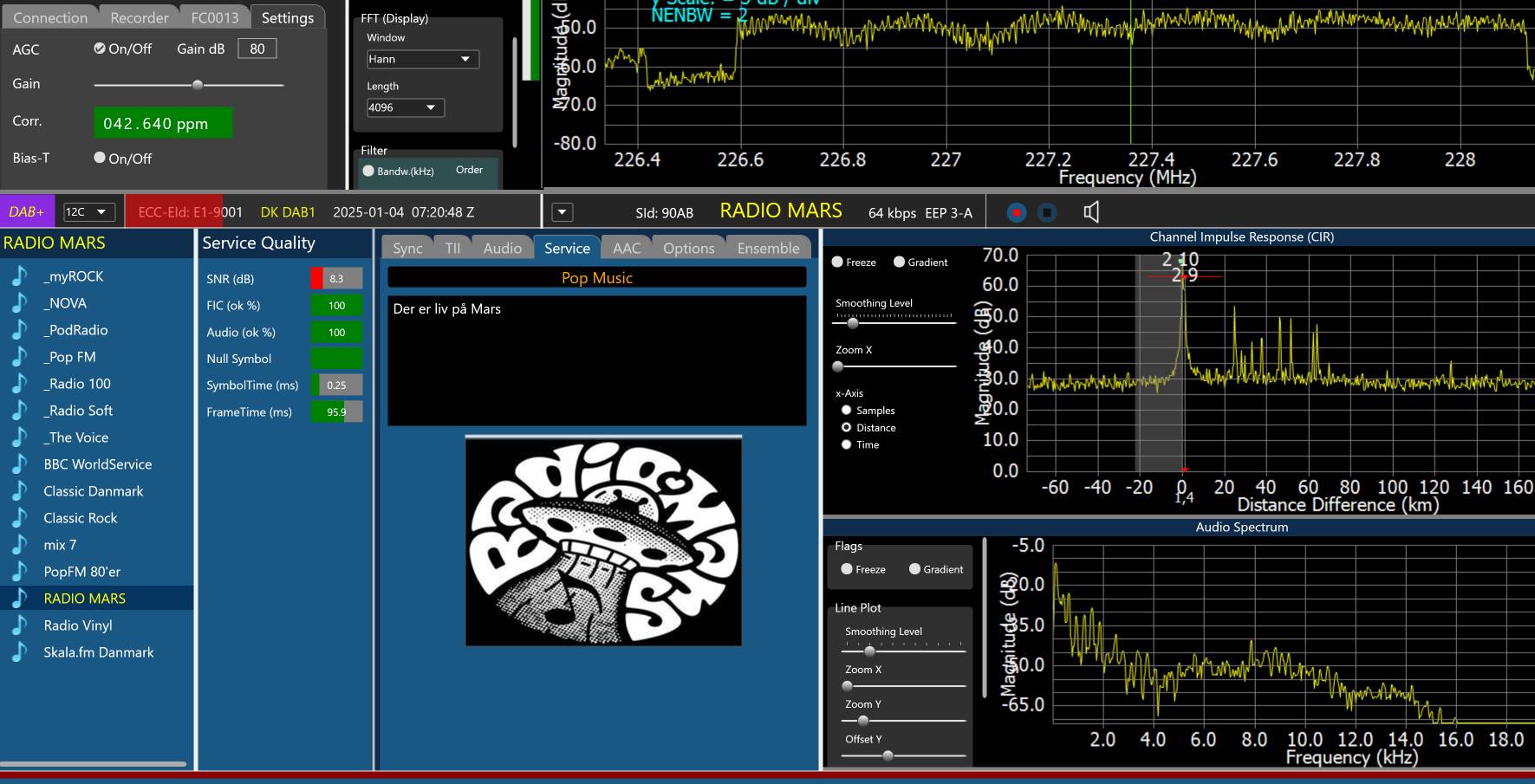The image size is (1535, 784).
Task: Click the music note icon beside Classic Rock
Action: 19,518
